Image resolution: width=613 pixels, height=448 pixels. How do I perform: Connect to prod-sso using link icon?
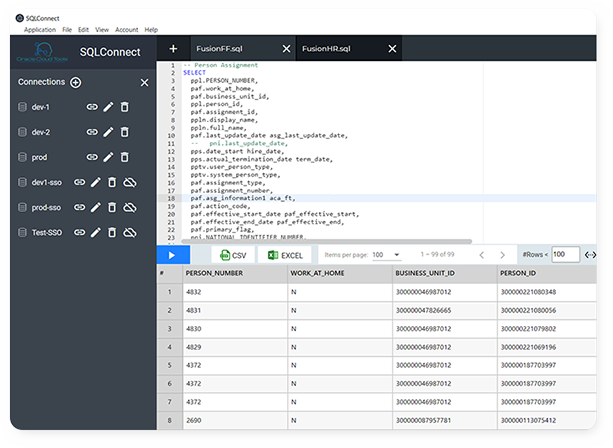79,207
